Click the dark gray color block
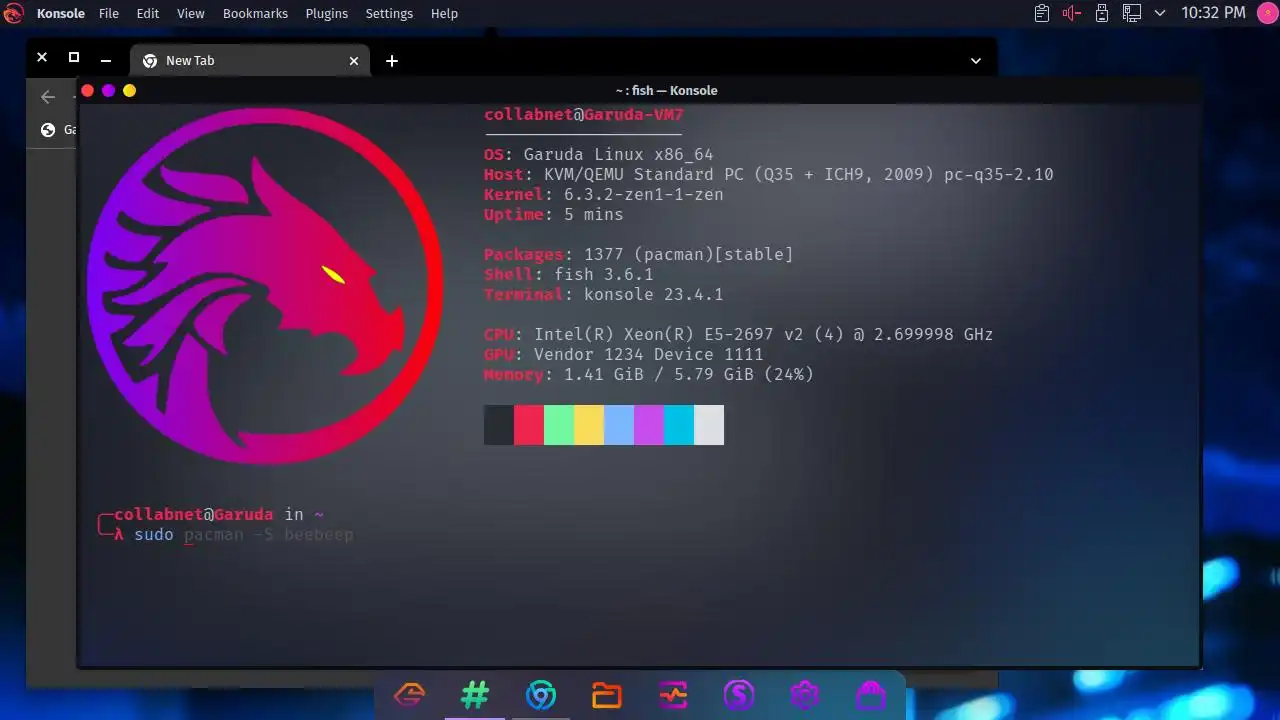Image resolution: width=1280 pixels, height=720 pixels. (499, 425)
